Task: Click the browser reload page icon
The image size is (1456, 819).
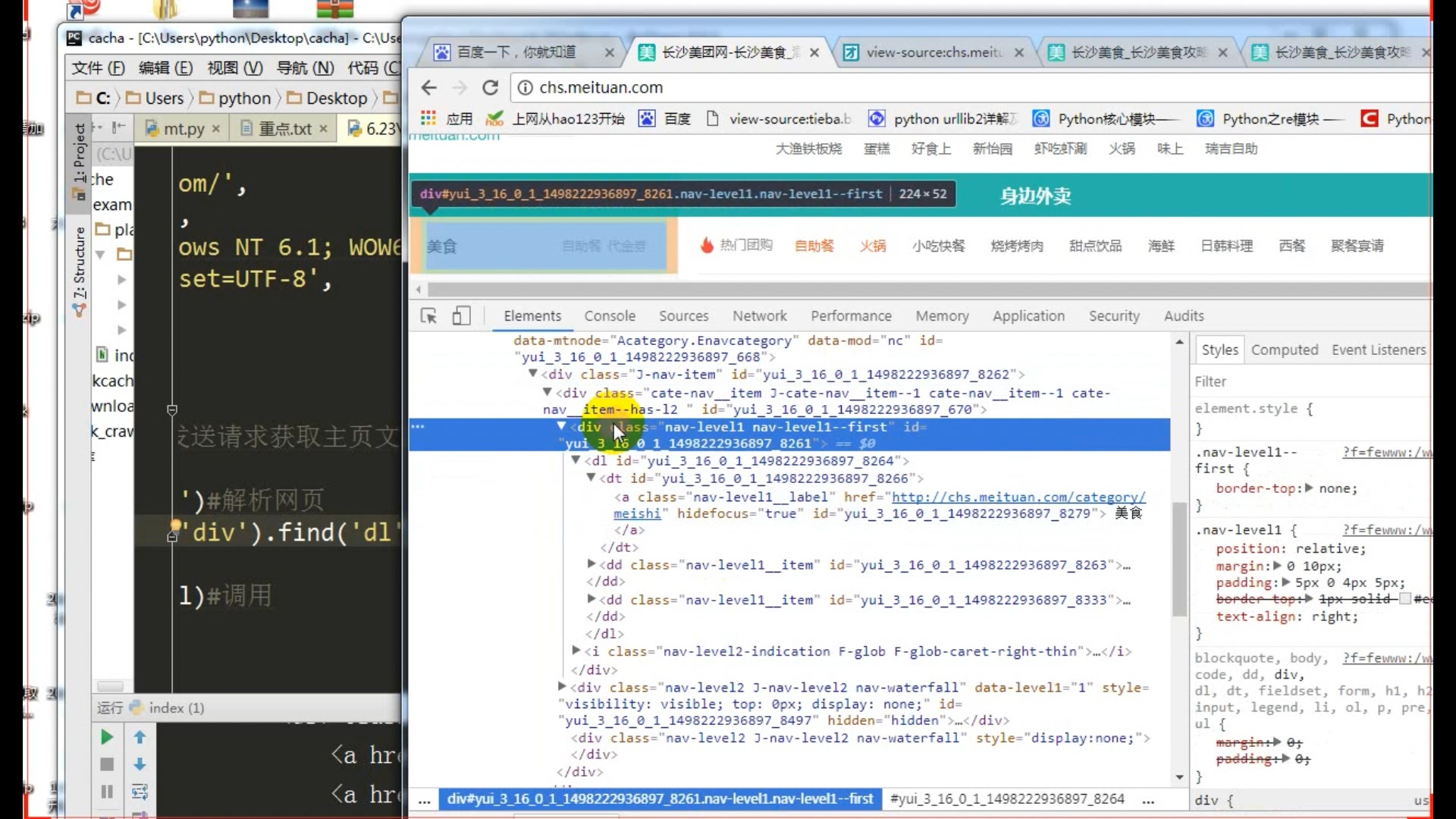Action: [x=491, y=88]
